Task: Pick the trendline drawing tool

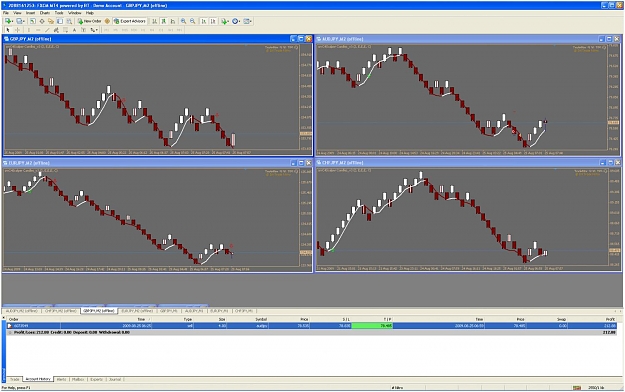Action: click(x=47, y=30)
